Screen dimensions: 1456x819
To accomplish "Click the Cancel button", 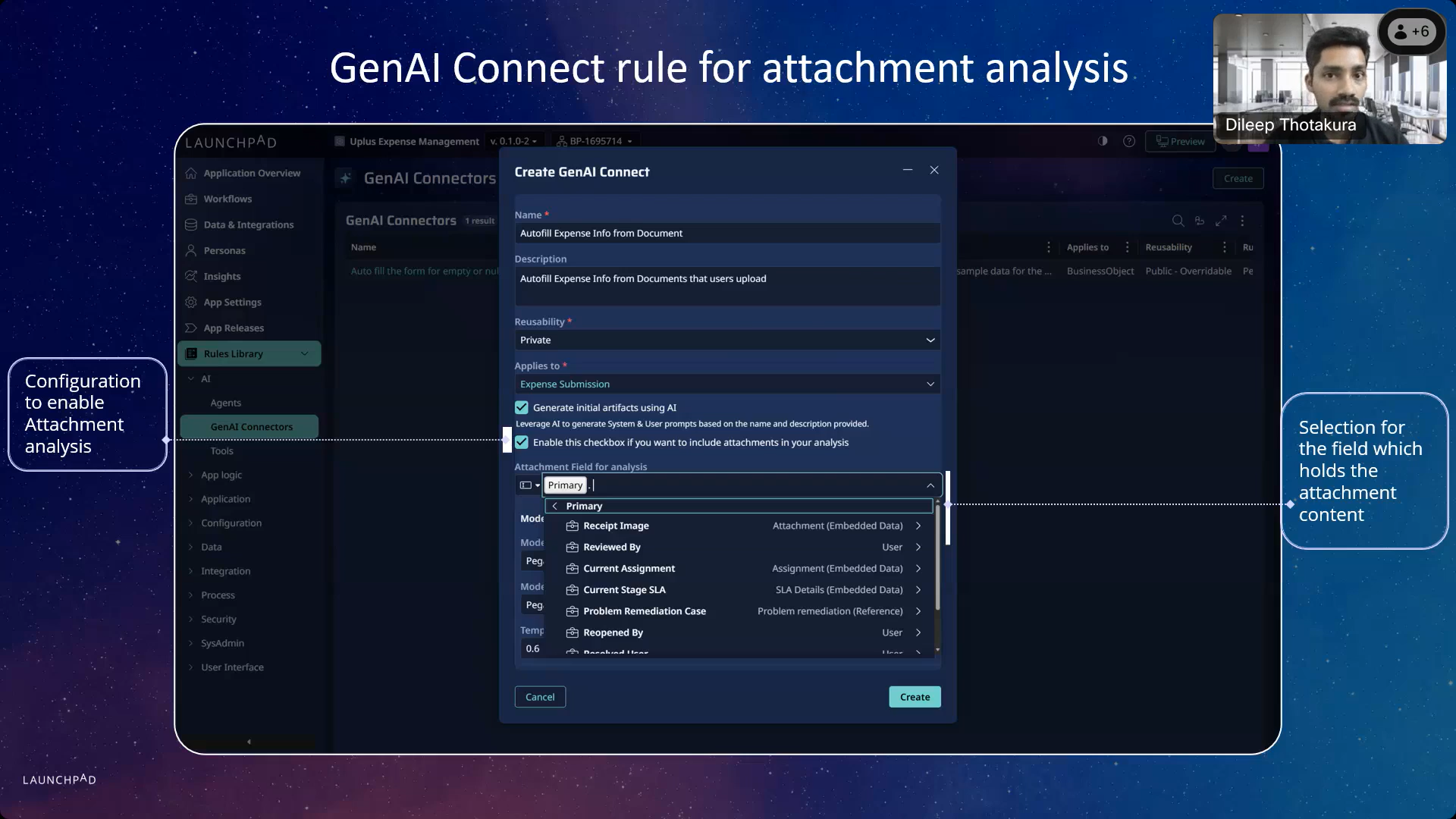I will pos(540,697).
